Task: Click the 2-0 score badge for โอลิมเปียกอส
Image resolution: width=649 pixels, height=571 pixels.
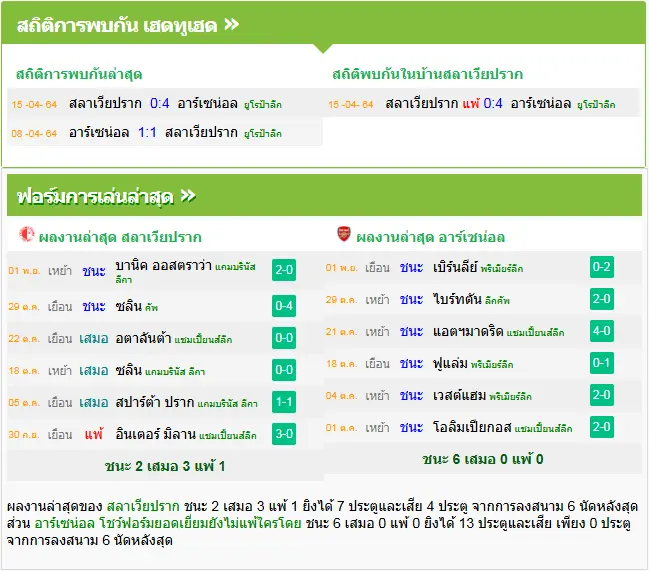Action: pyautogui.click(x=602, y=427)
